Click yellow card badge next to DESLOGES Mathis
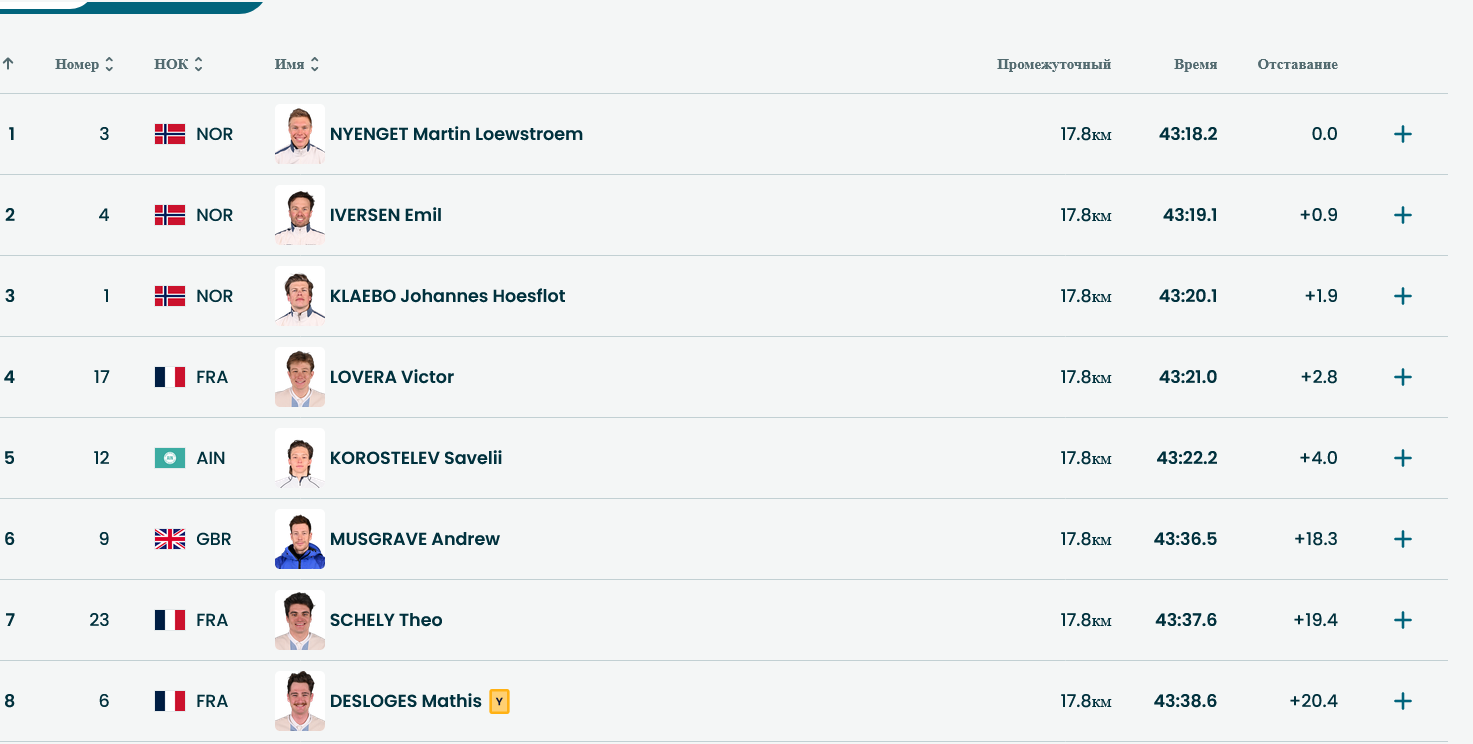Image resolution: width=1473 pixels, height=744 pixels. [x=499, y=702]
